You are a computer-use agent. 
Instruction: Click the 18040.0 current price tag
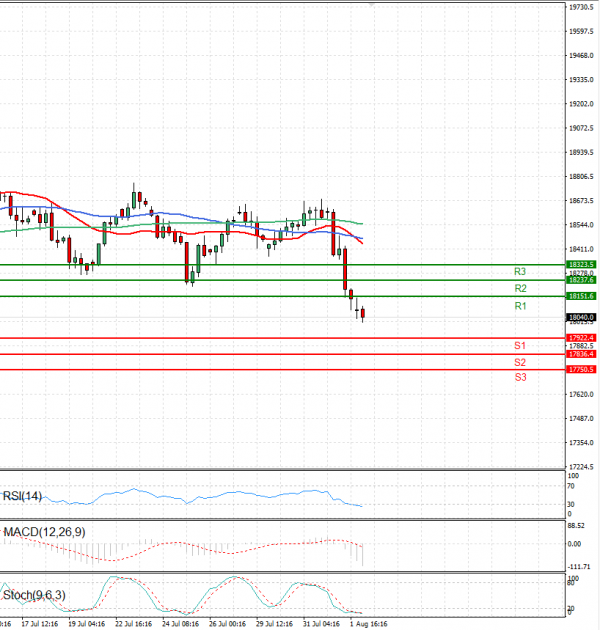click(x=581, y=317)
